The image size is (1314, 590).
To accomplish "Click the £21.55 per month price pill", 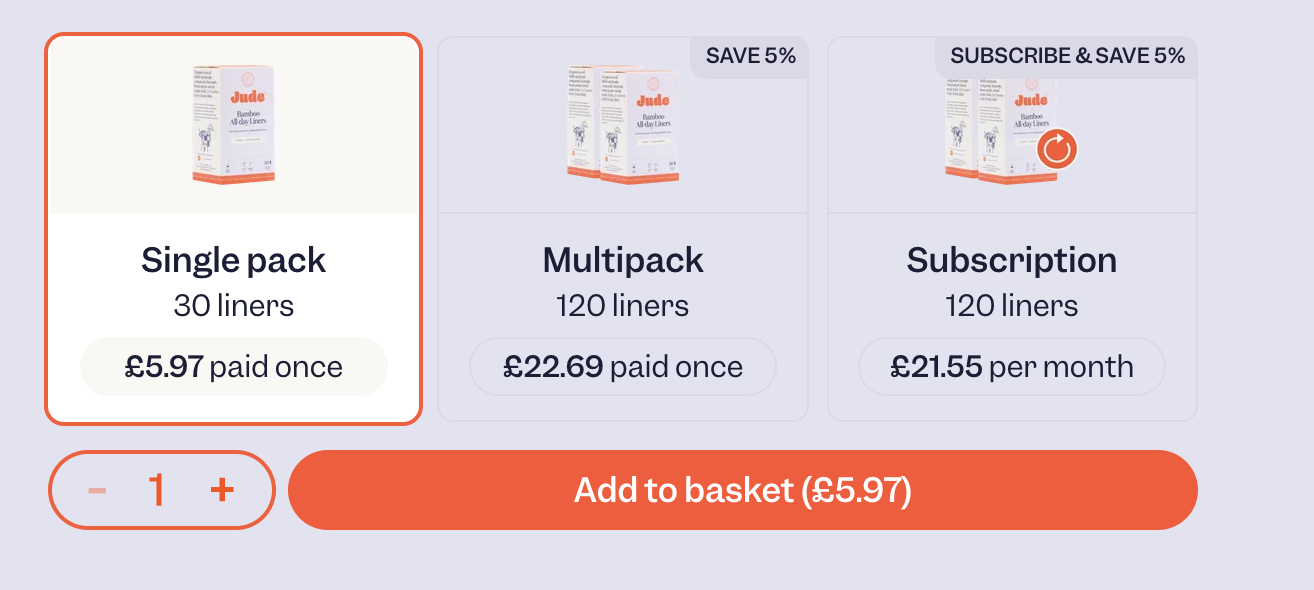I will pos(1011,367).
